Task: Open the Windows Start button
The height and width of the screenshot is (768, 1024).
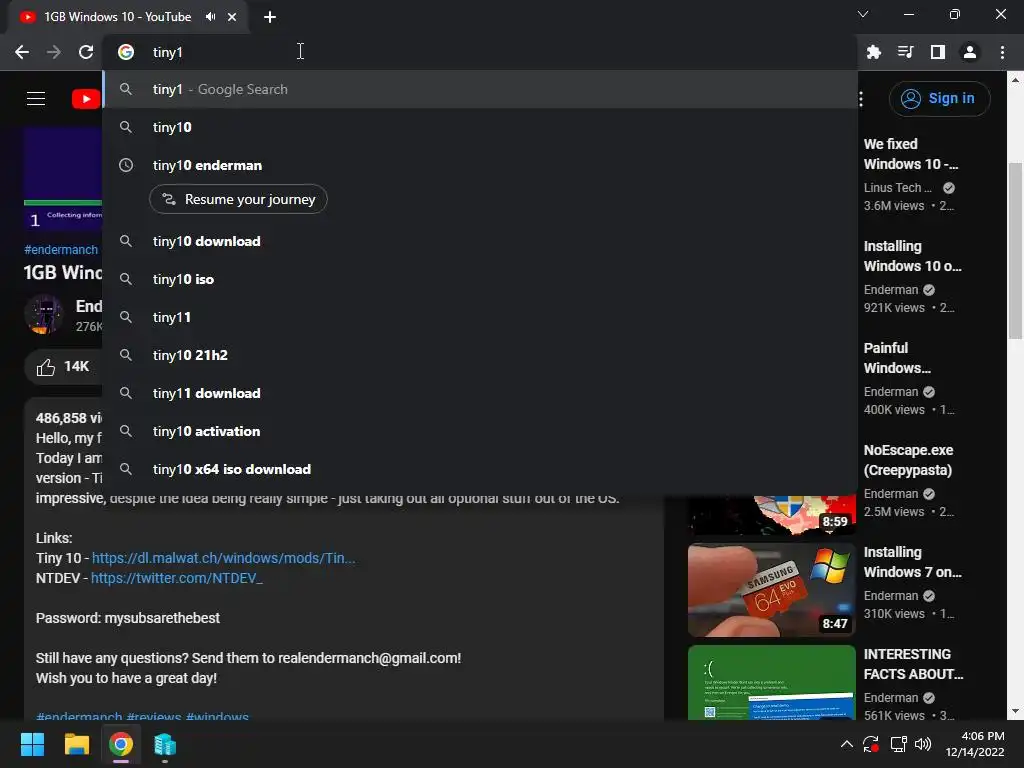Action: (32, 744)
